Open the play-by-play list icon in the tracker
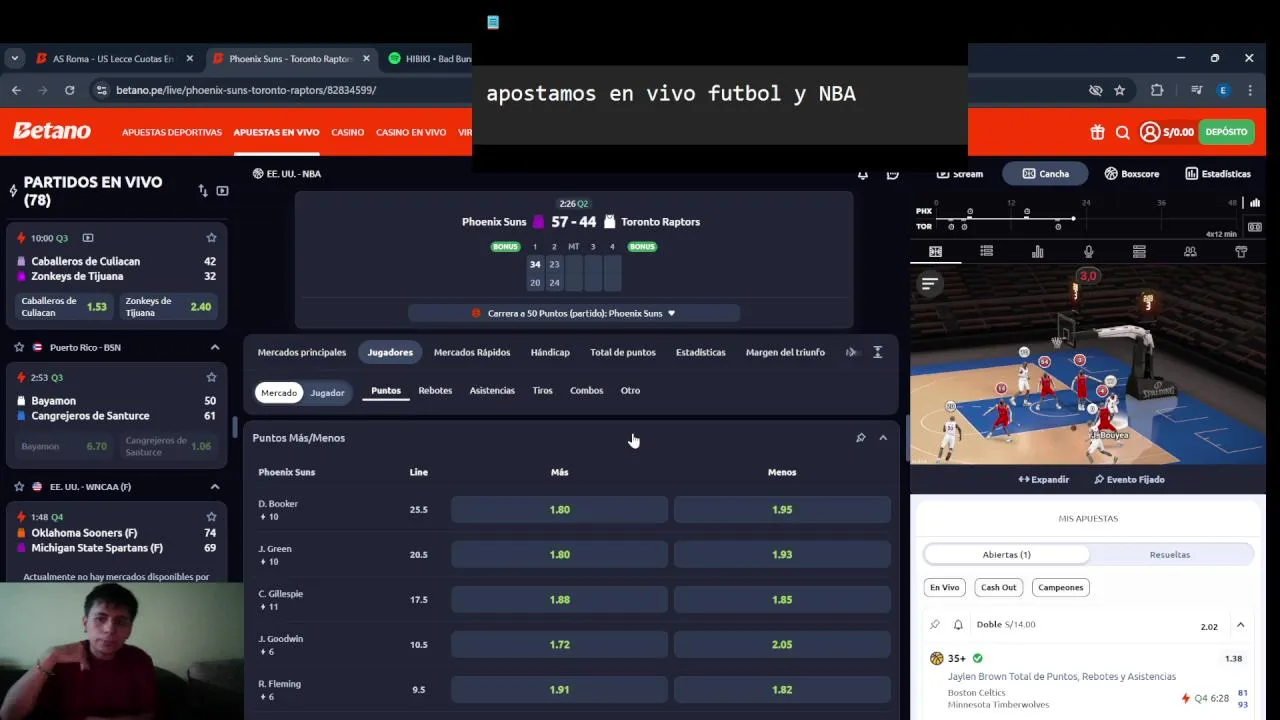 point(987,252)
